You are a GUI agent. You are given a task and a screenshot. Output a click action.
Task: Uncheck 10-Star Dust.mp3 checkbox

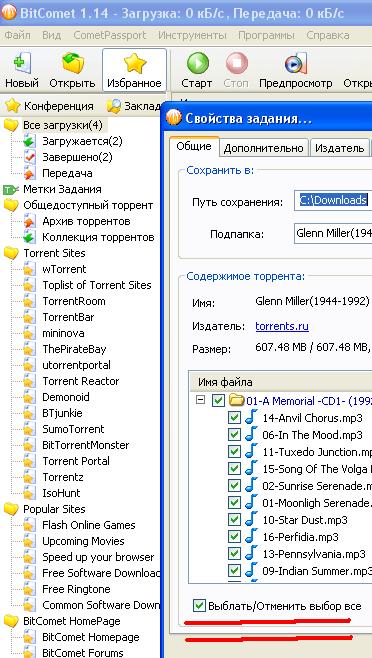tap(234, 520)
